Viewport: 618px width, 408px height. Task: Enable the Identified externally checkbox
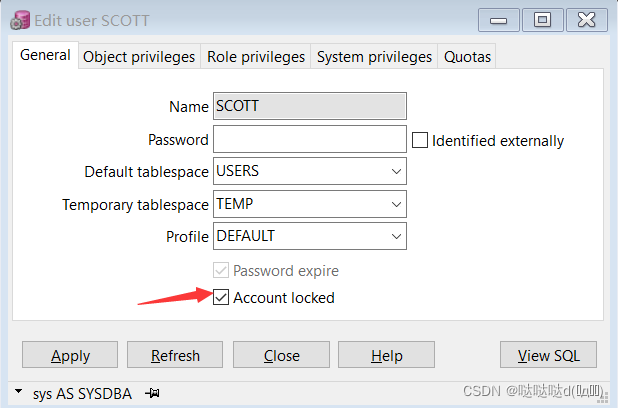click(420, 141)
